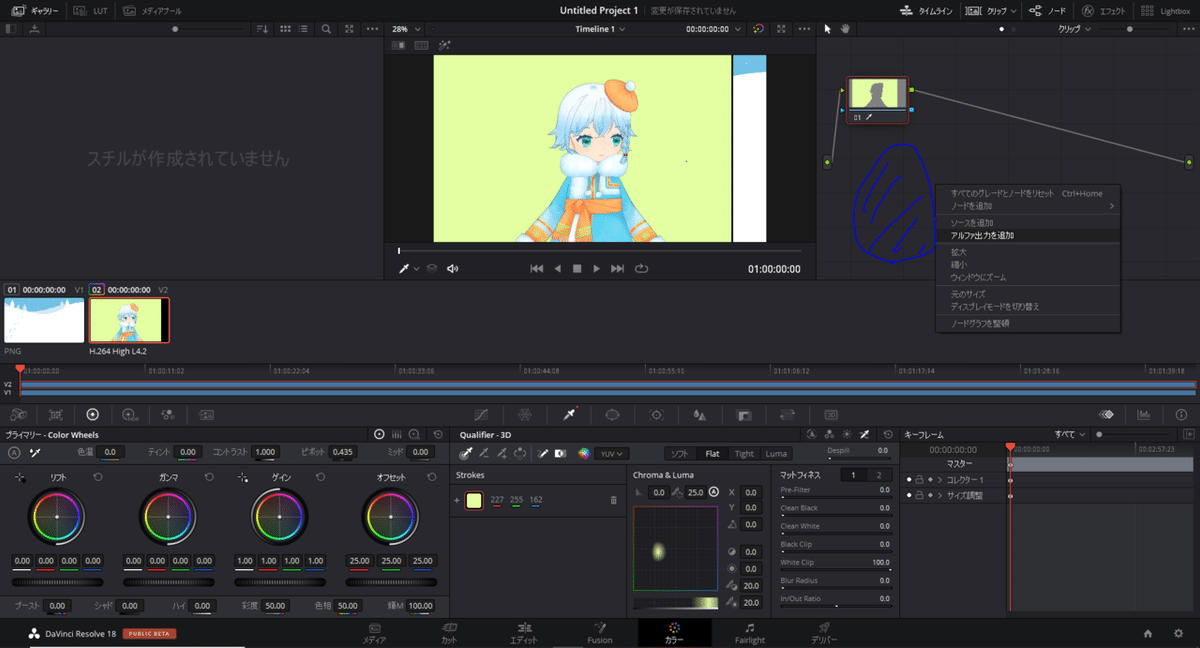Select the ソフト qualifier mode
Viewport: 1200px width, 648px height.
[x=679, y=453]
